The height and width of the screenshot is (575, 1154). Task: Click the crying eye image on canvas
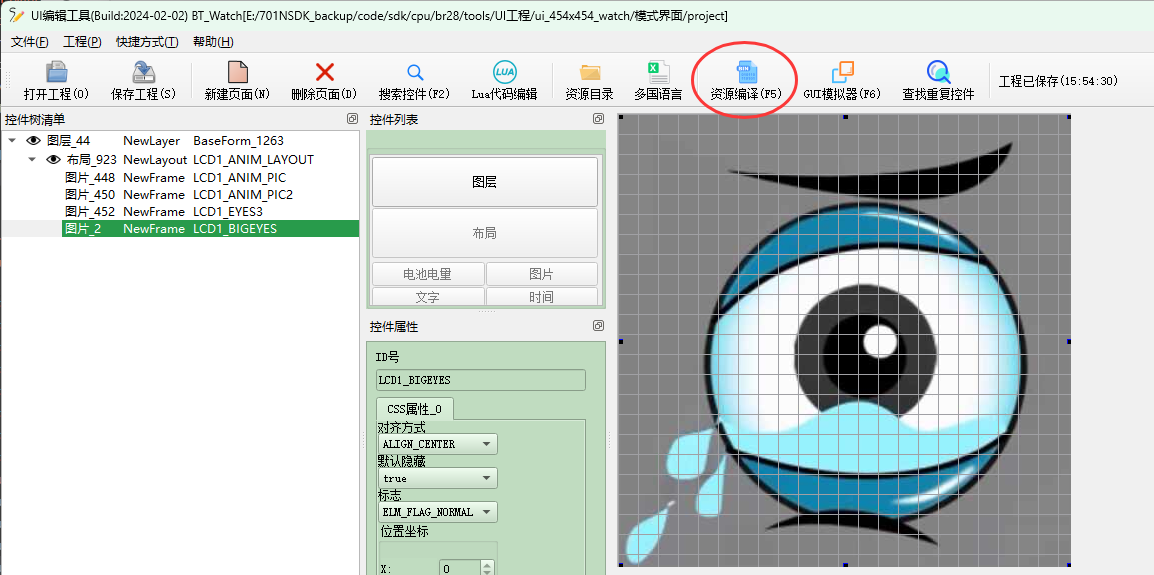click(843, 340)
